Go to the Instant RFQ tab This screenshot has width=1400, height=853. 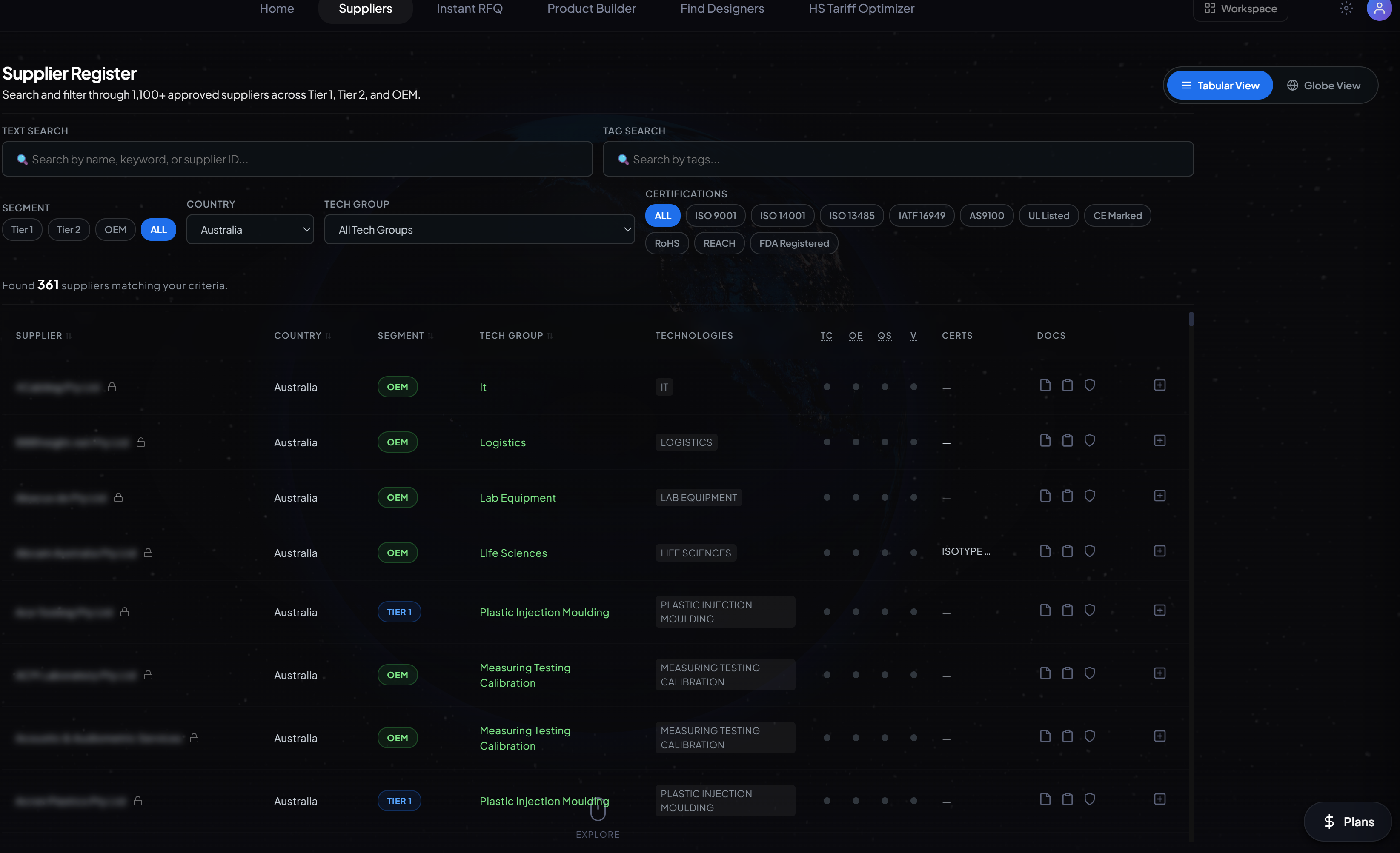470,9
